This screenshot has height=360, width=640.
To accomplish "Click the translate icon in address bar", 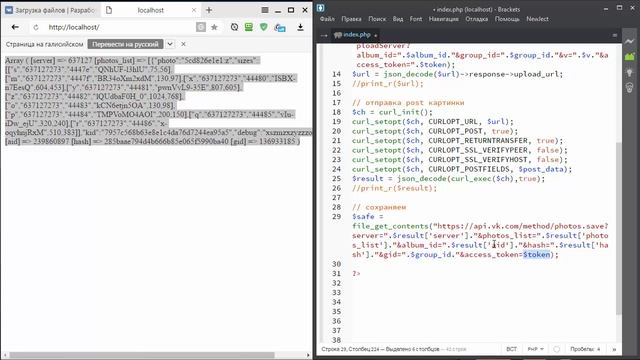I will click(x=201, y=27).
